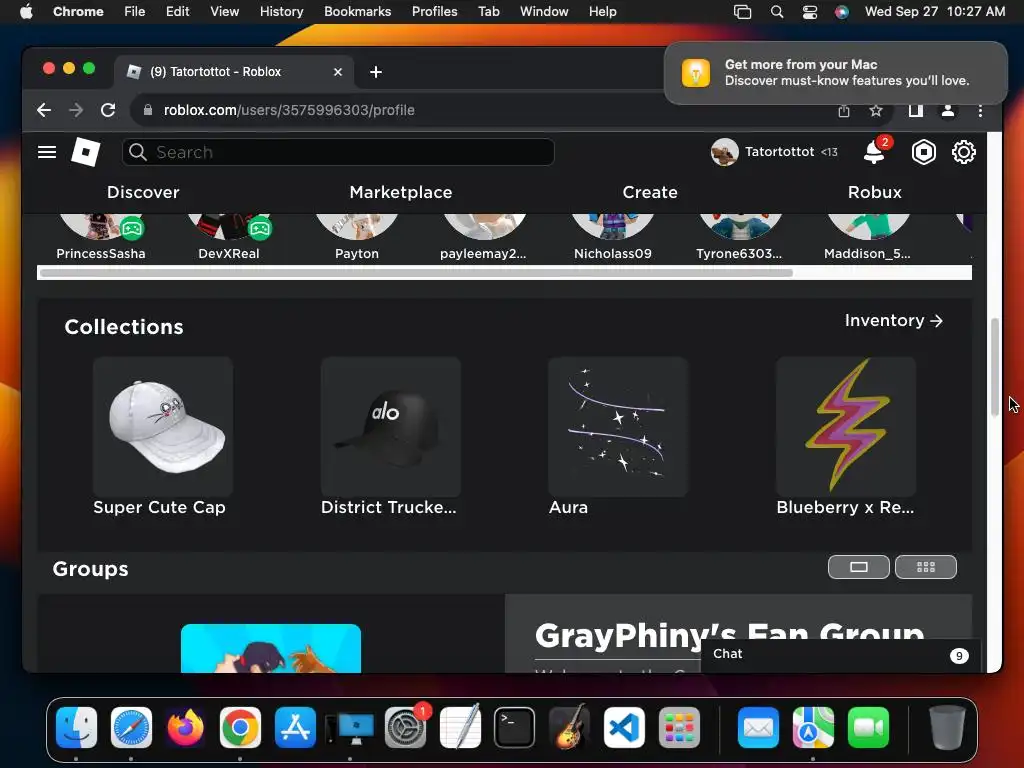Open Terminal from the dock
The height and width of the screenshot is (768, 1024).
[515, 727]
